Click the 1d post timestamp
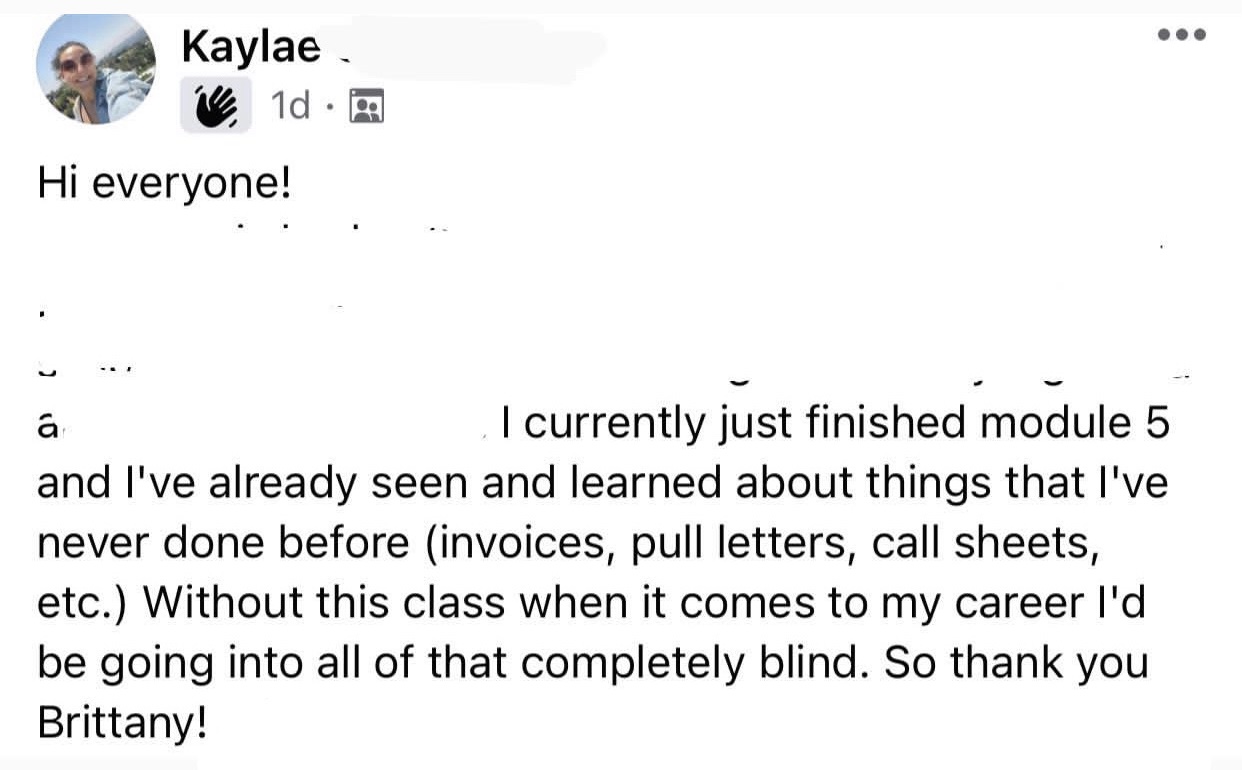 point(290,106)
